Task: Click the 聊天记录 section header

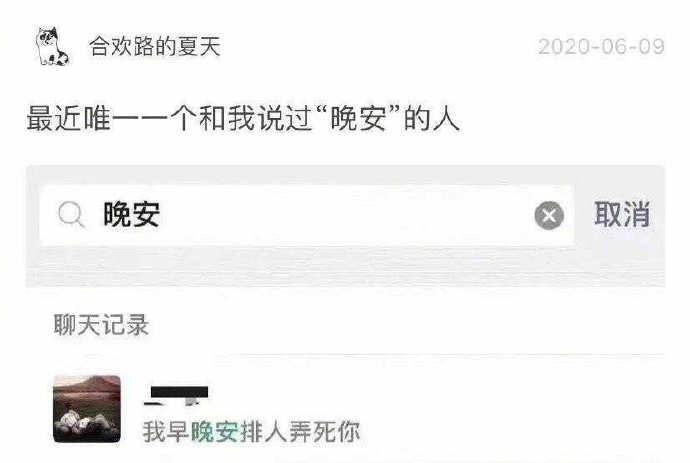Action: [x=101, y=325]
